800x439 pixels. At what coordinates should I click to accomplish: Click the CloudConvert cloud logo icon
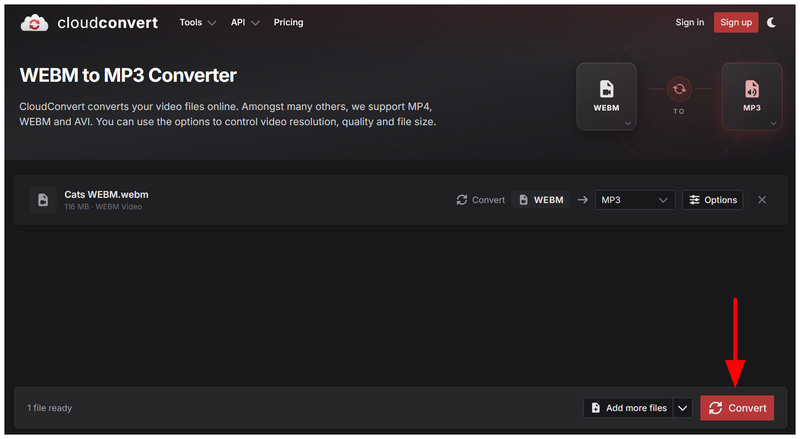(34, 23)
